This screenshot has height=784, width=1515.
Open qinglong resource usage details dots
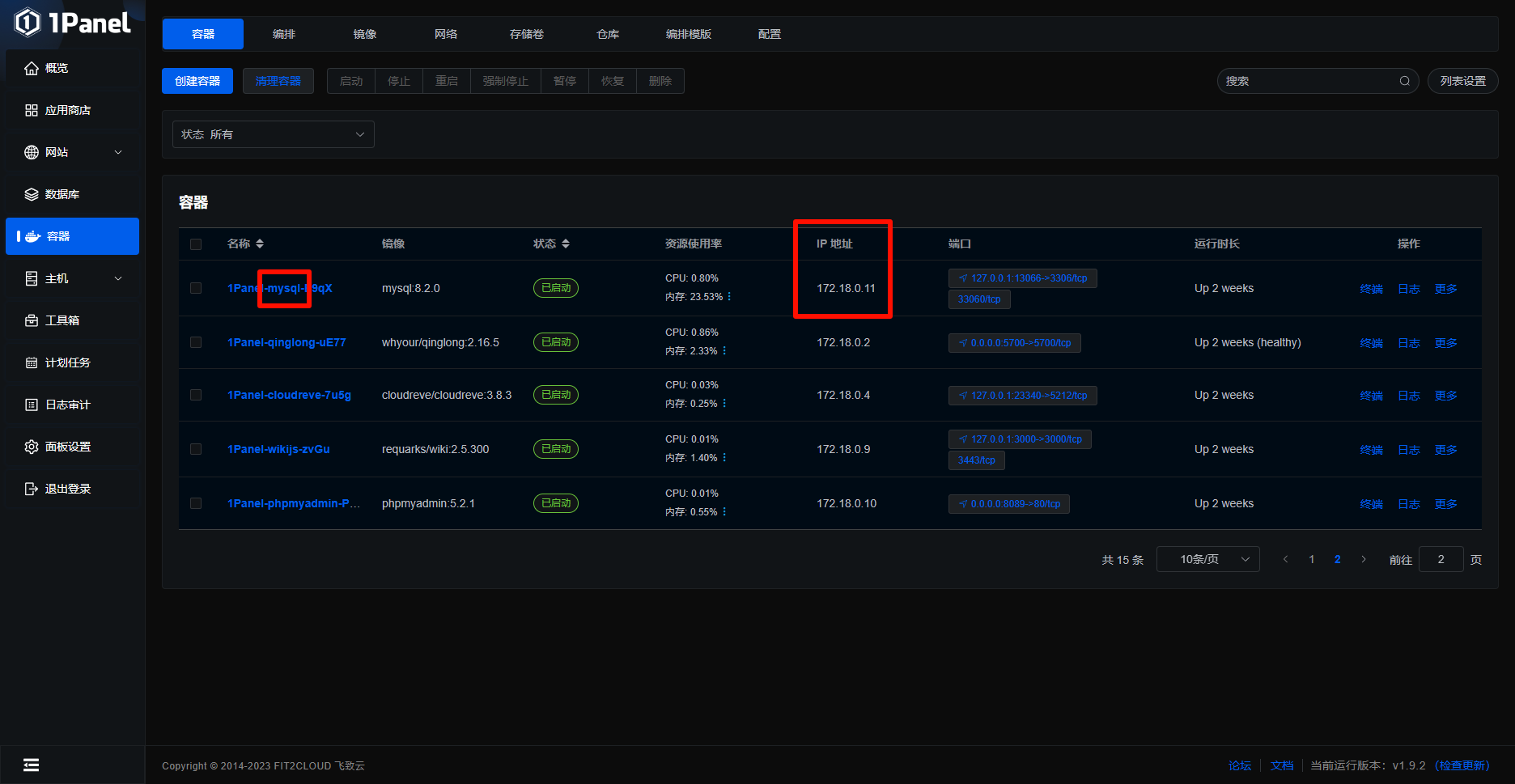(x=724, y=351)
